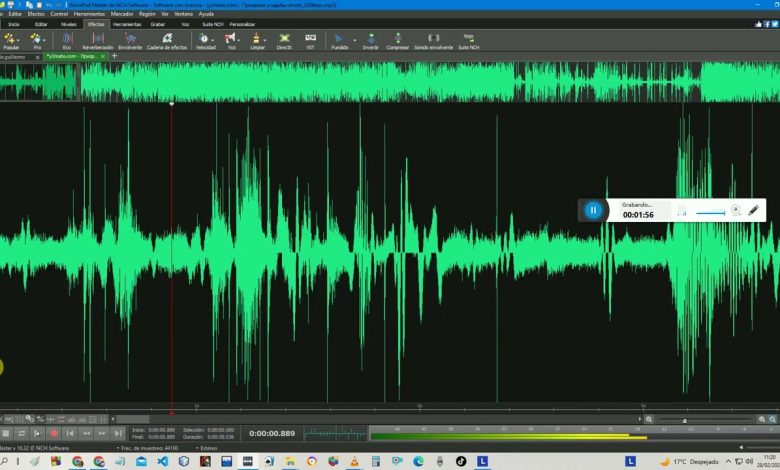This screenshot has height=470, width=780.
Task: Open the Reverberación effect
Action: 98,40
